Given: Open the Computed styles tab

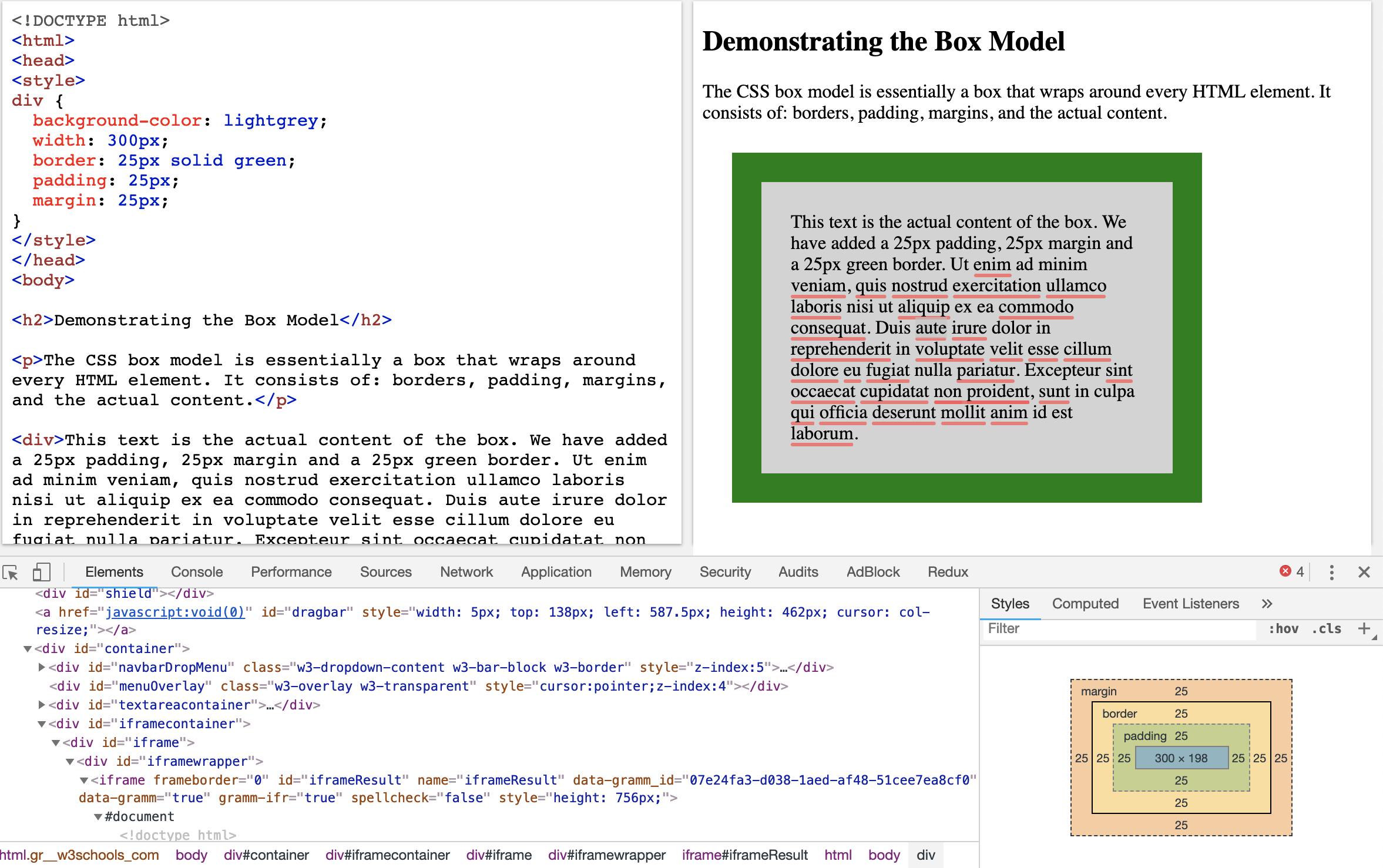Looking at the screenshot, I should [1085, 604].
